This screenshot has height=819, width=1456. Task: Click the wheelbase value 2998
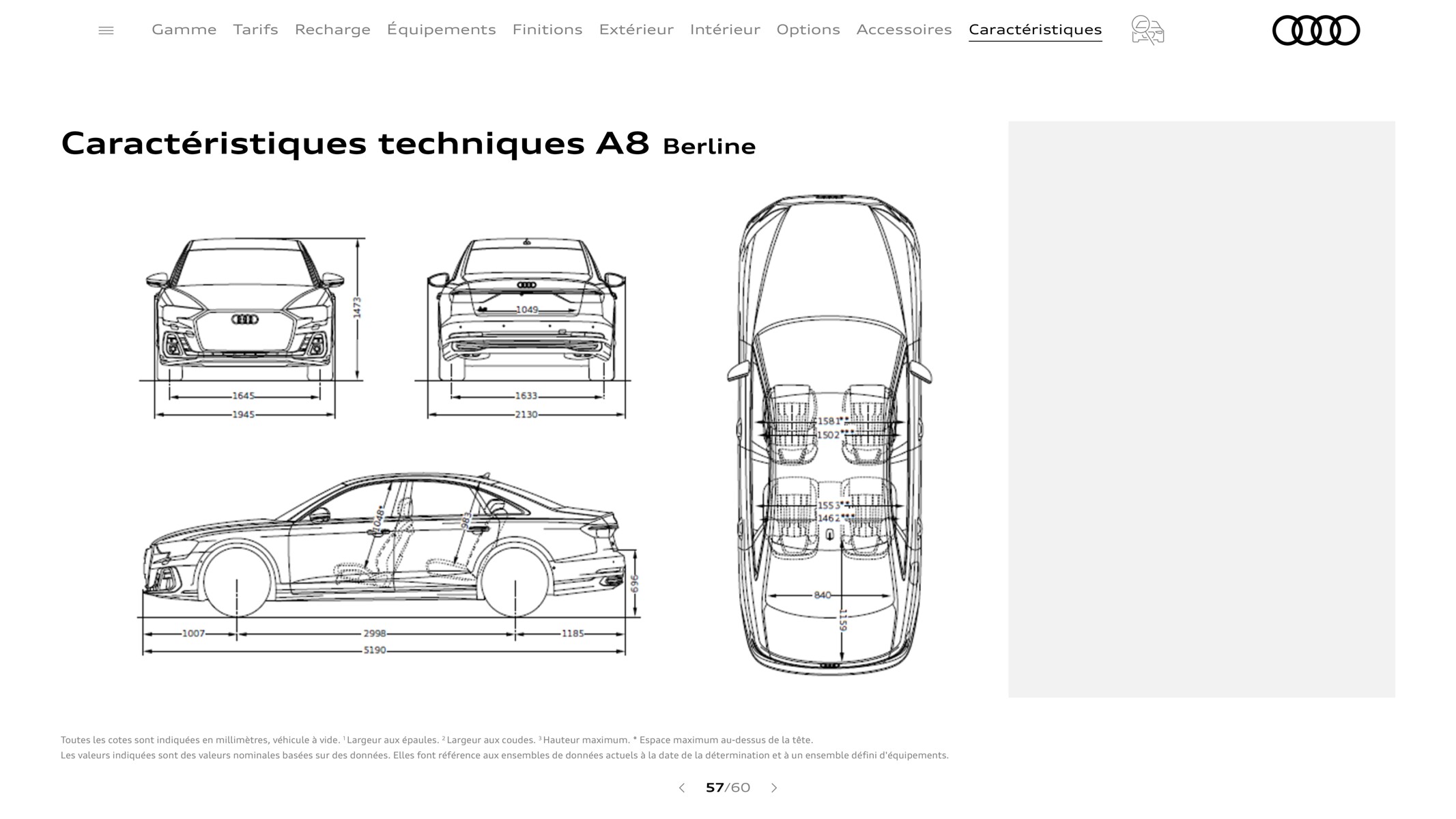pos(374,633)
